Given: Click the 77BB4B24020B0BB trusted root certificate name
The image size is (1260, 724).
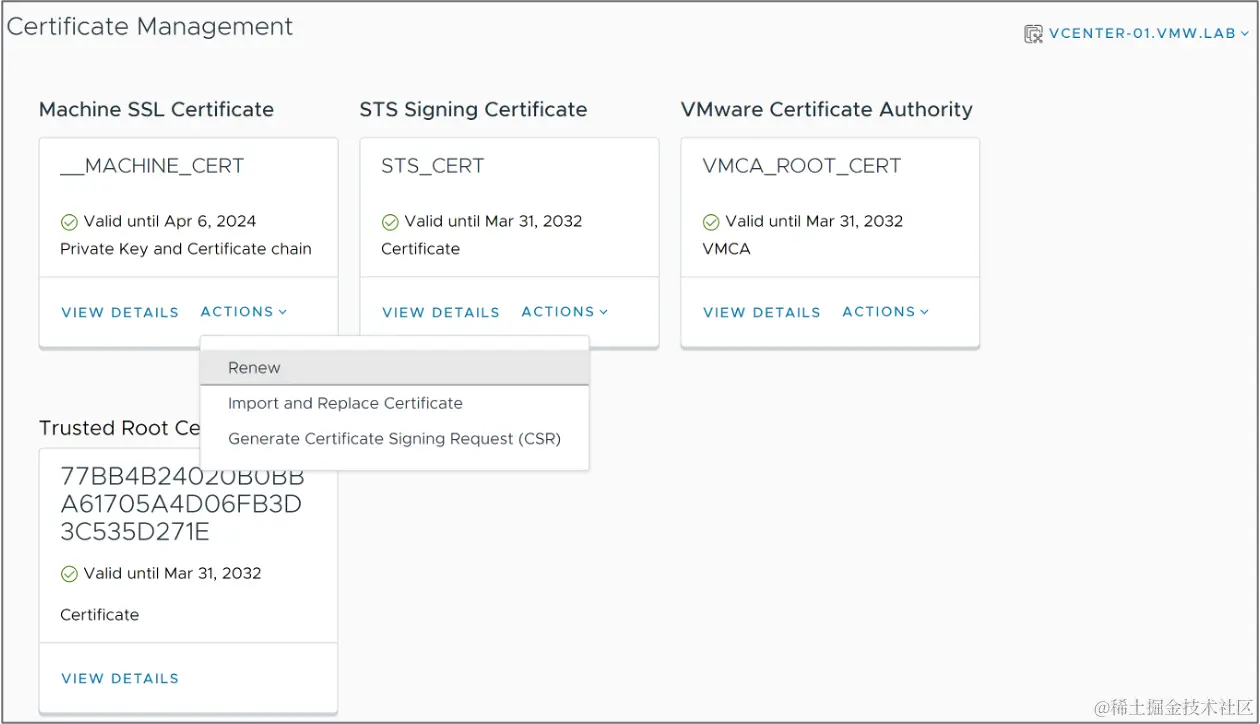Looking at the screenshot, I should coord(181,504).
